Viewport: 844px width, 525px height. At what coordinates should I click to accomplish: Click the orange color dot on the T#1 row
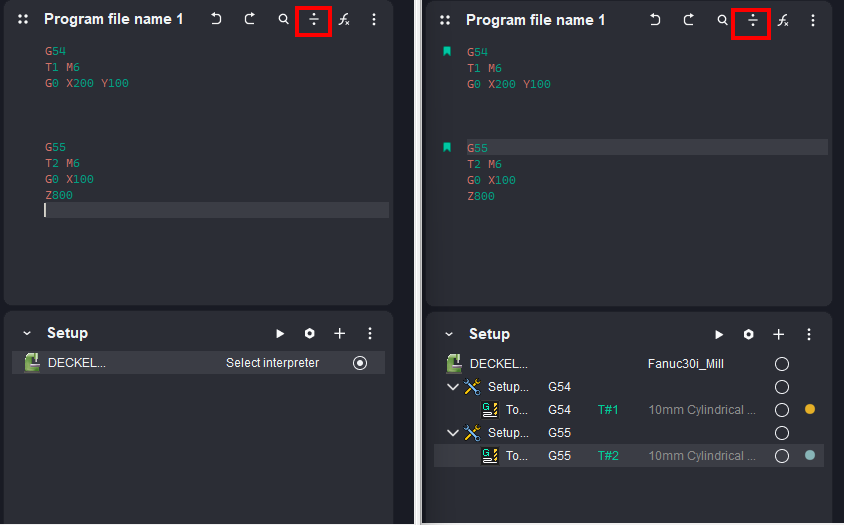[x=810, y=409]
